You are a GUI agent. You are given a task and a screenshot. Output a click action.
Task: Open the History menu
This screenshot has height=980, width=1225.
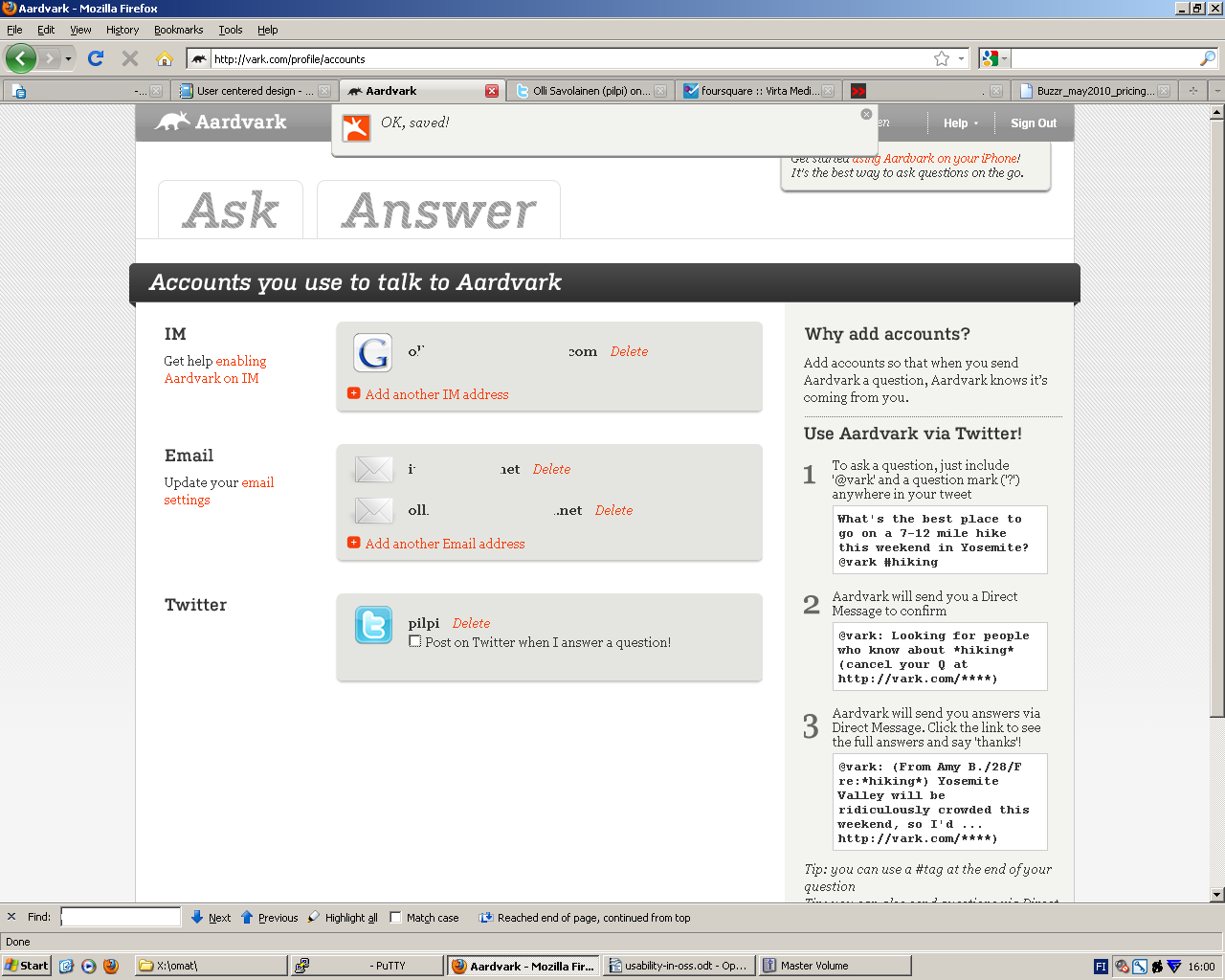pos(122,30)
